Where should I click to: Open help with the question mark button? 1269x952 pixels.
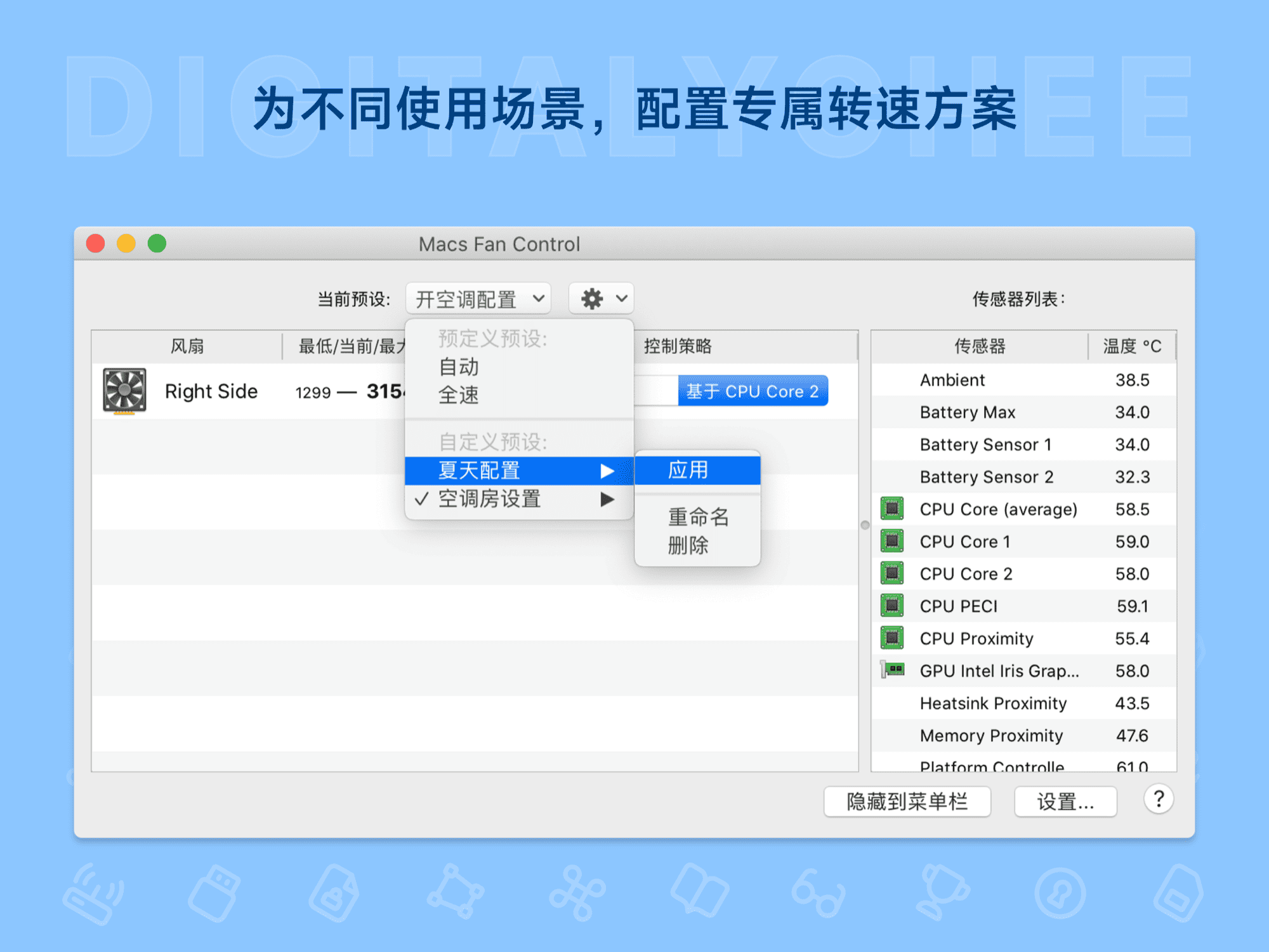pyautogui.click(x=1159, y=799)
